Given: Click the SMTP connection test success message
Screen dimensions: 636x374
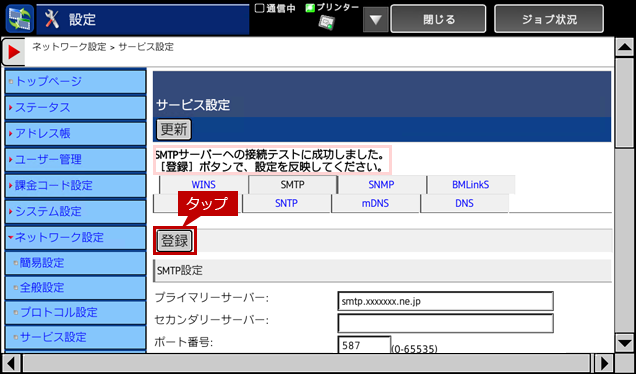Looking at the screenshot, I should (x=272, y=160).
